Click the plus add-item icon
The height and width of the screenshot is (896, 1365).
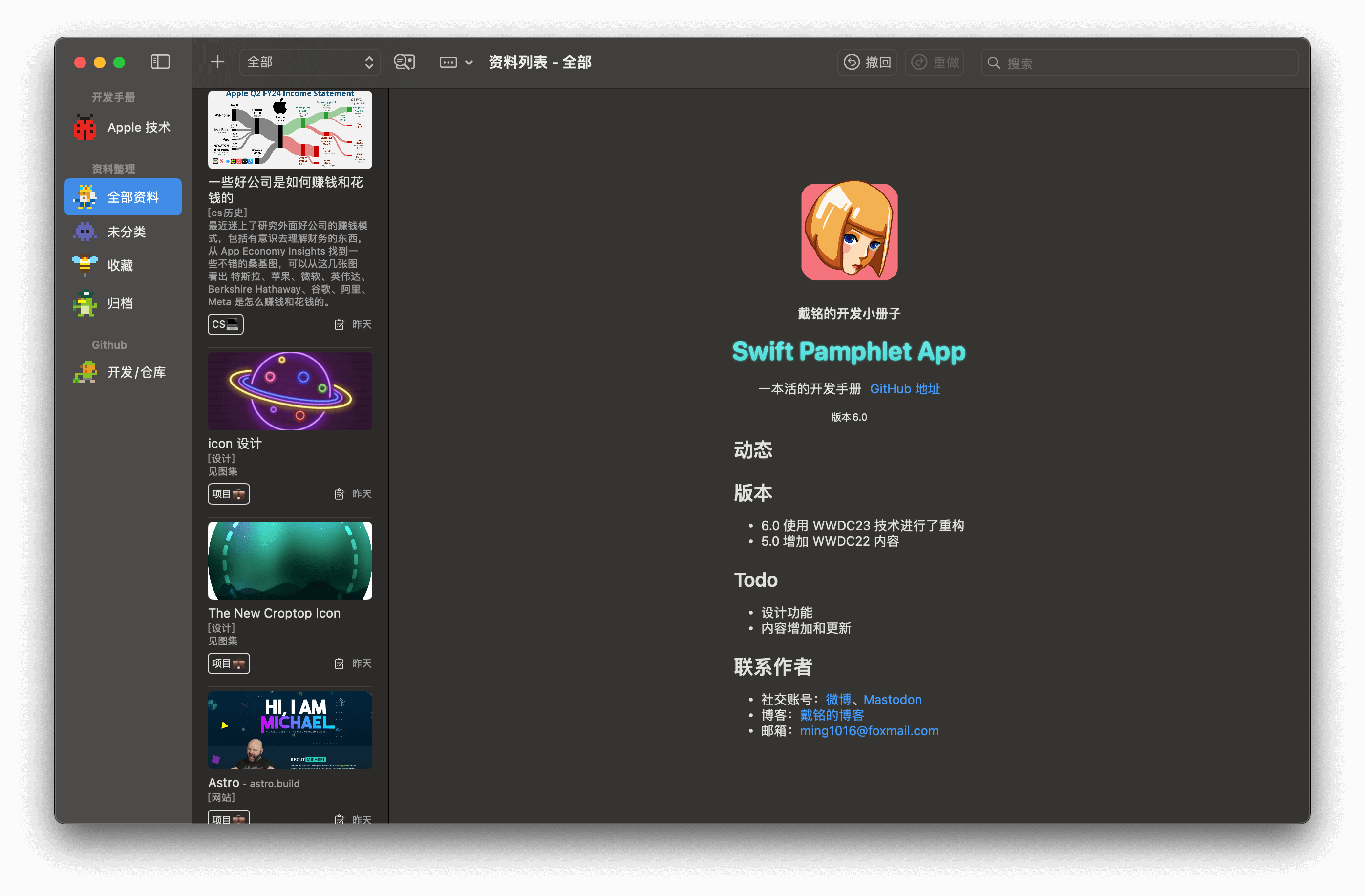coord(217,62)
